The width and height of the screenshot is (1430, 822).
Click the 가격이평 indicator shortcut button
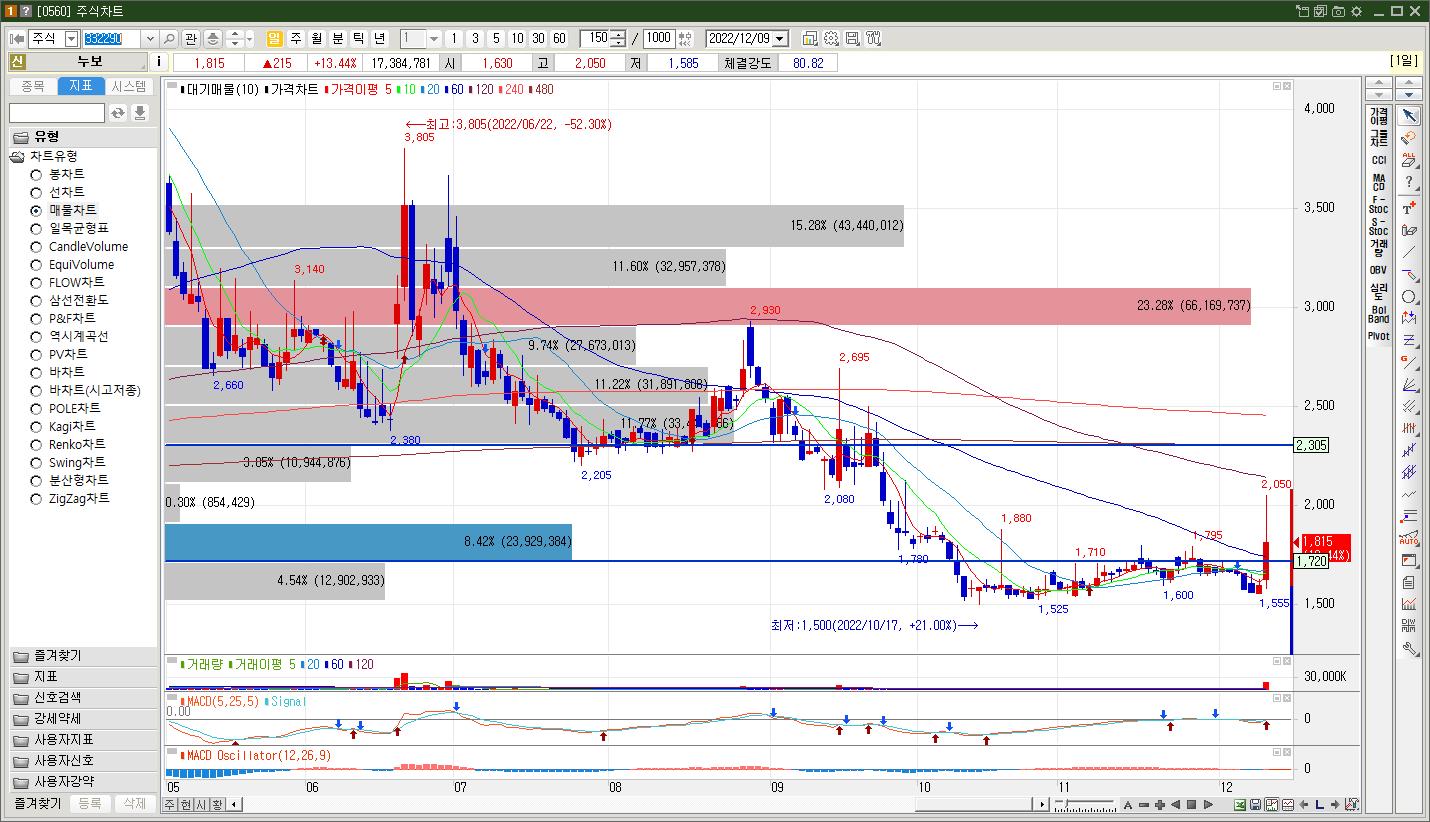(x=1379, y=116)
